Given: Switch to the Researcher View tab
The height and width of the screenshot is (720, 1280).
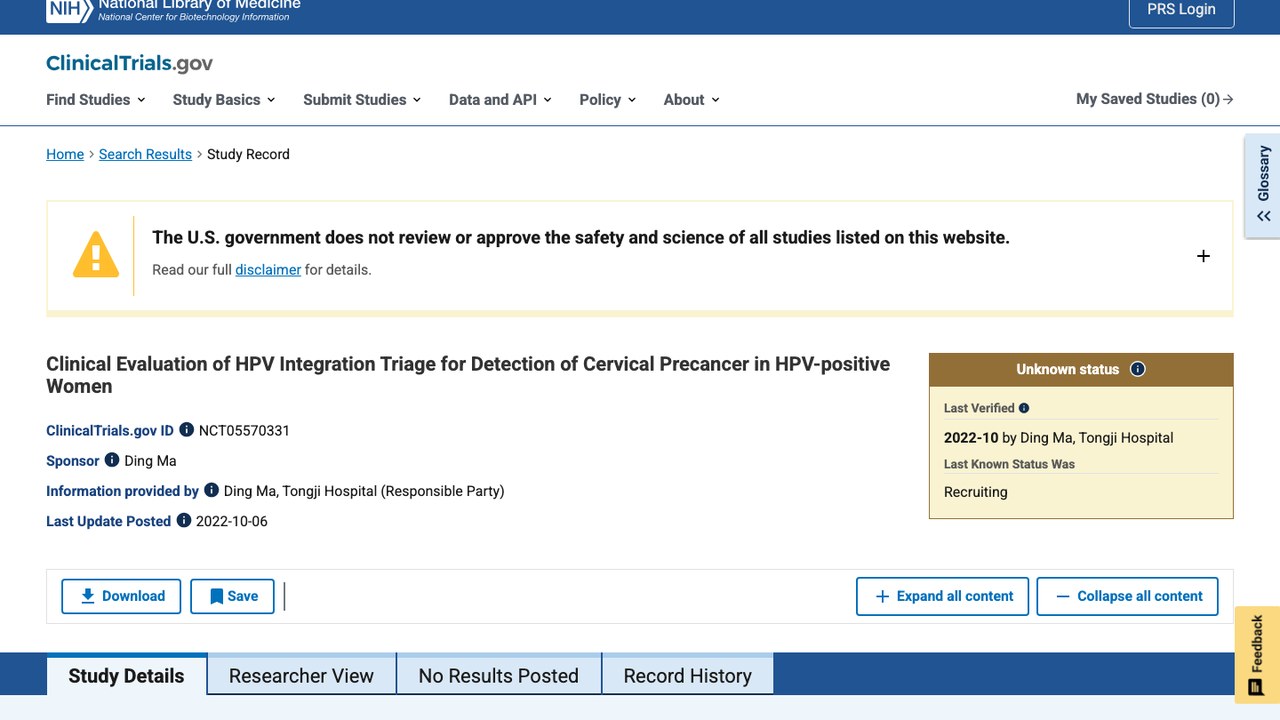Looking at the screenshot, I should pos(301,675).
